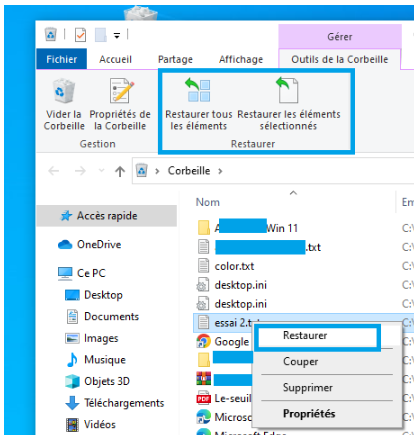Click the Up arrow navigation button
Image resolution: width=420 pixels, height=447 pixels.
pos(120,172)
